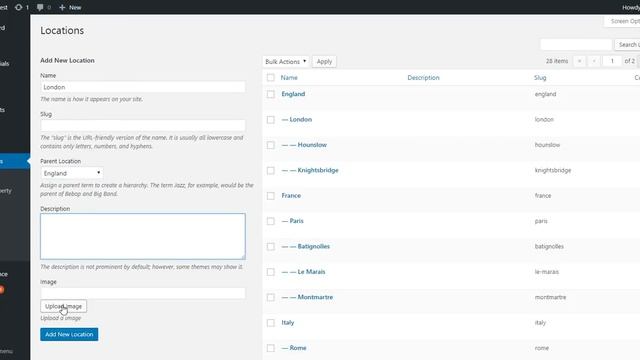Image resolution: width=640 pixels, height=360 pixels.
Task: Open the Knightsbridge location link
Action: coord(318,170)
